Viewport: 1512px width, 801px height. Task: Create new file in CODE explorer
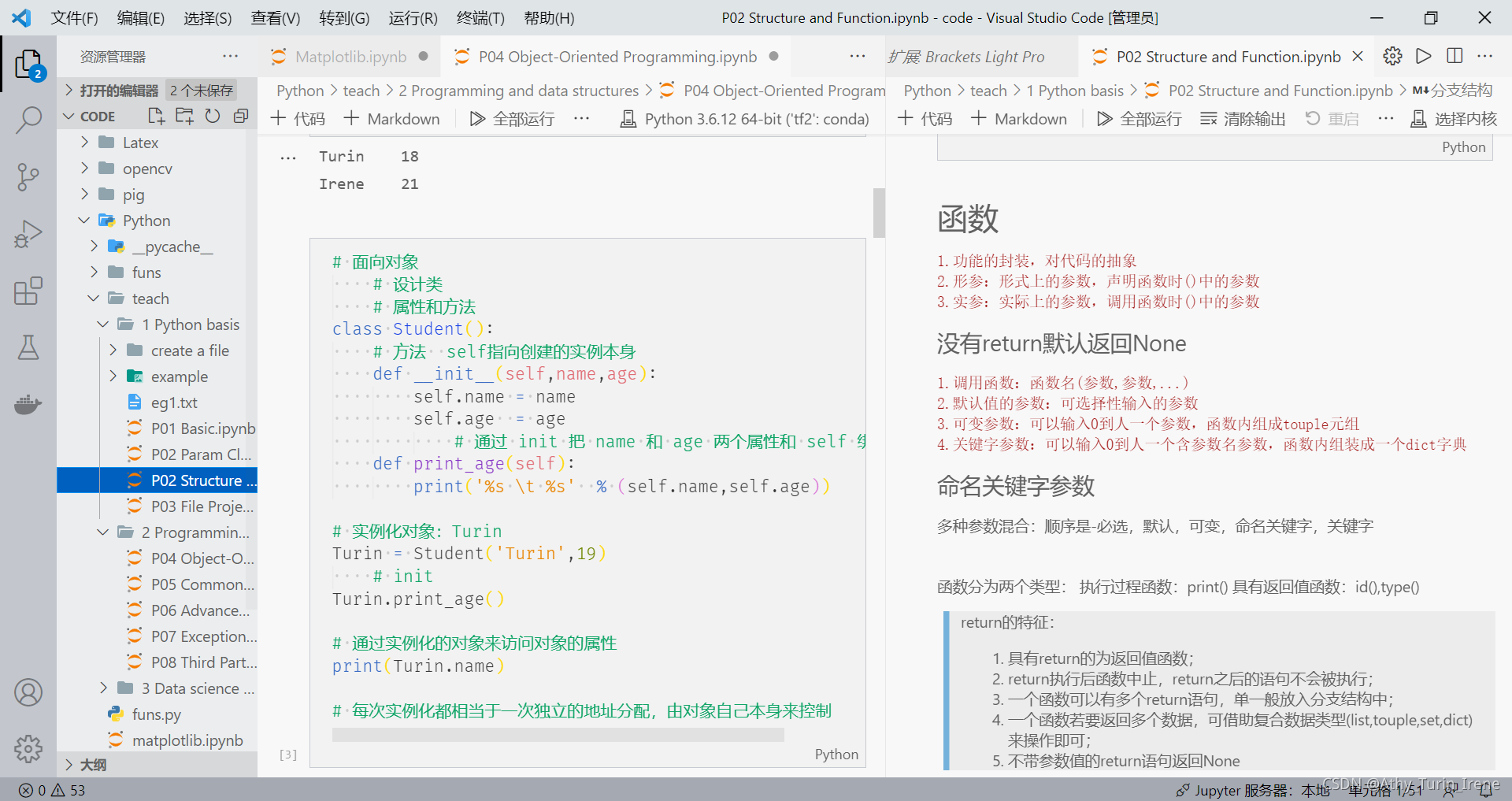155,116
